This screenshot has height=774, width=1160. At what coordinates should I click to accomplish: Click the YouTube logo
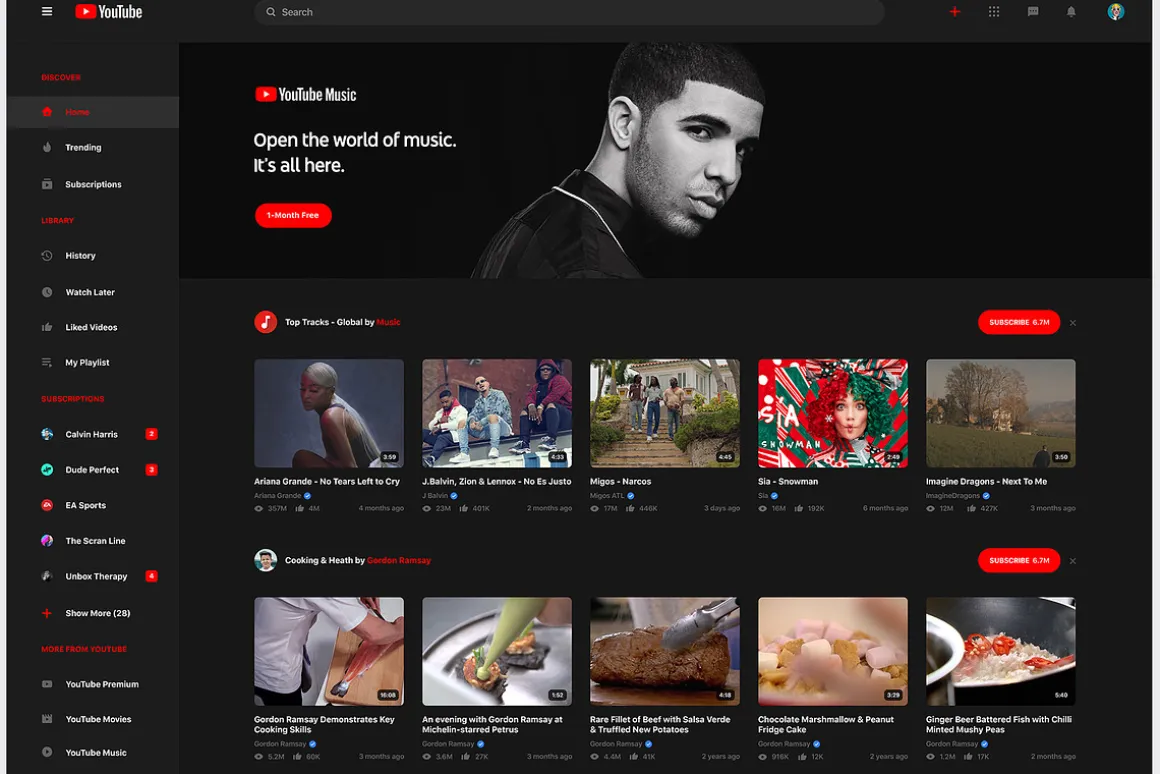click(109, 12)
